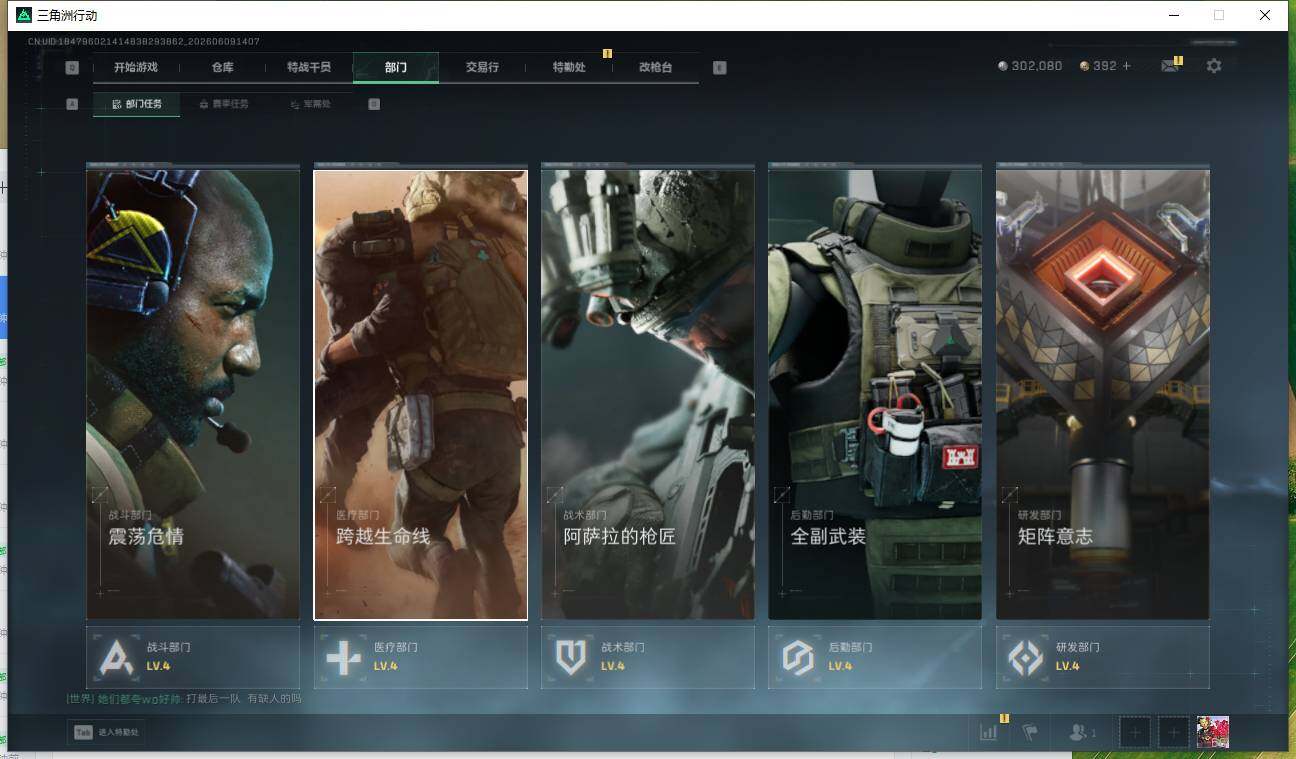The width and height of the screenshot is (1296, 759).
Task: Open the 特勤处 tab
Action: [x=569, y=68]
